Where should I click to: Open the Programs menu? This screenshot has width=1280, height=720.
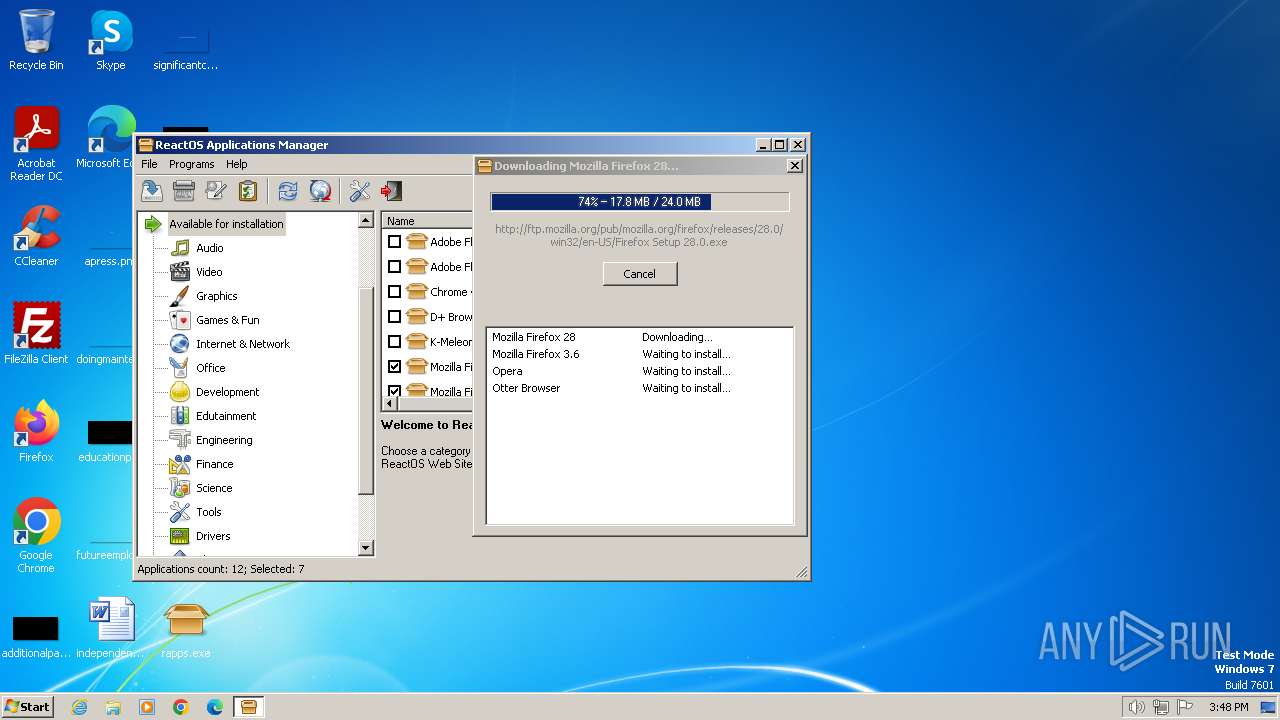[191, 164]
